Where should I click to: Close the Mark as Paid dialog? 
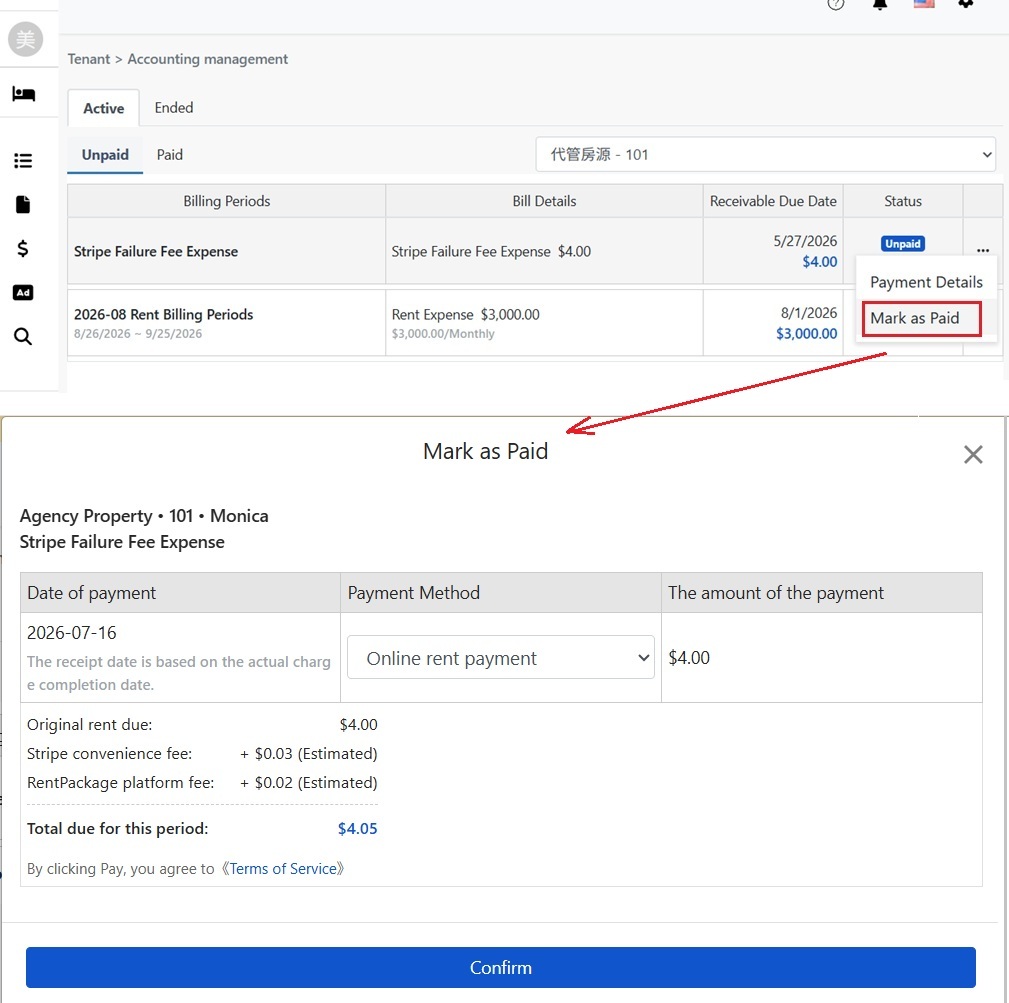(x=973, y=455)
